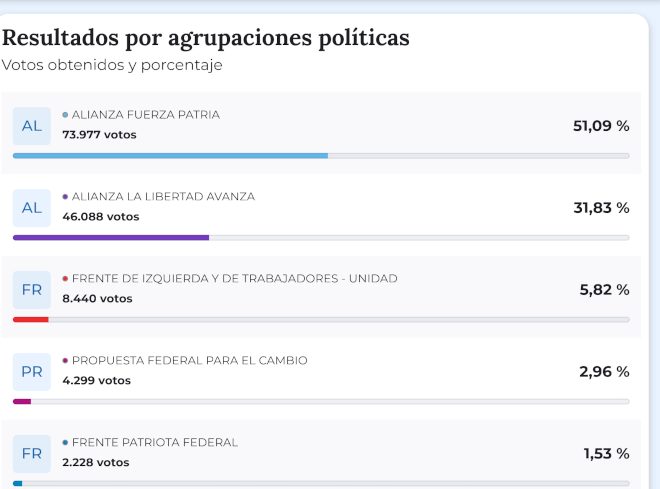Click the AL badge for Alianza La Libertad Avanza

pos(31,208)
